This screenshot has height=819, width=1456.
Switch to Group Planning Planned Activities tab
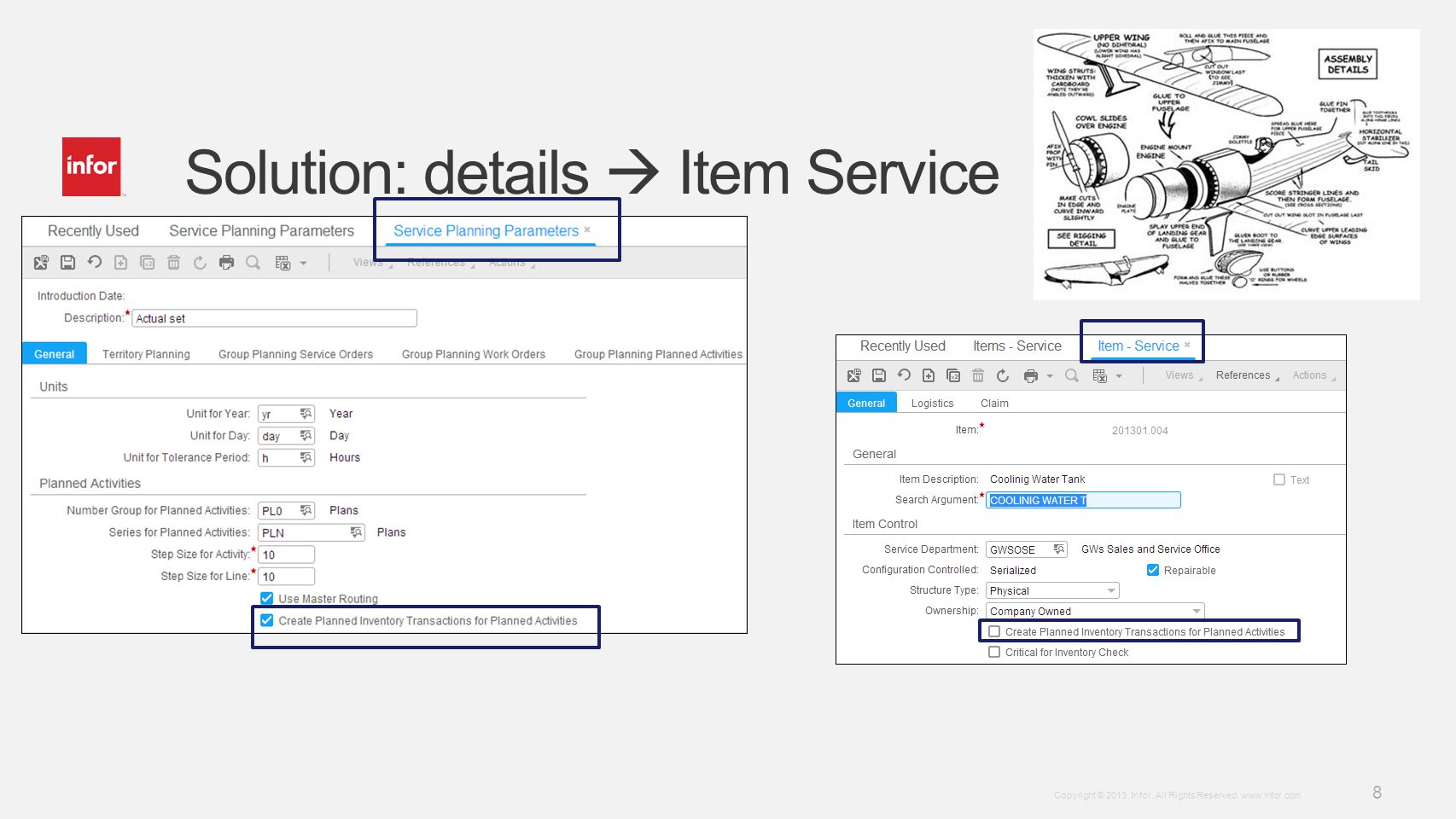point(658,354)
